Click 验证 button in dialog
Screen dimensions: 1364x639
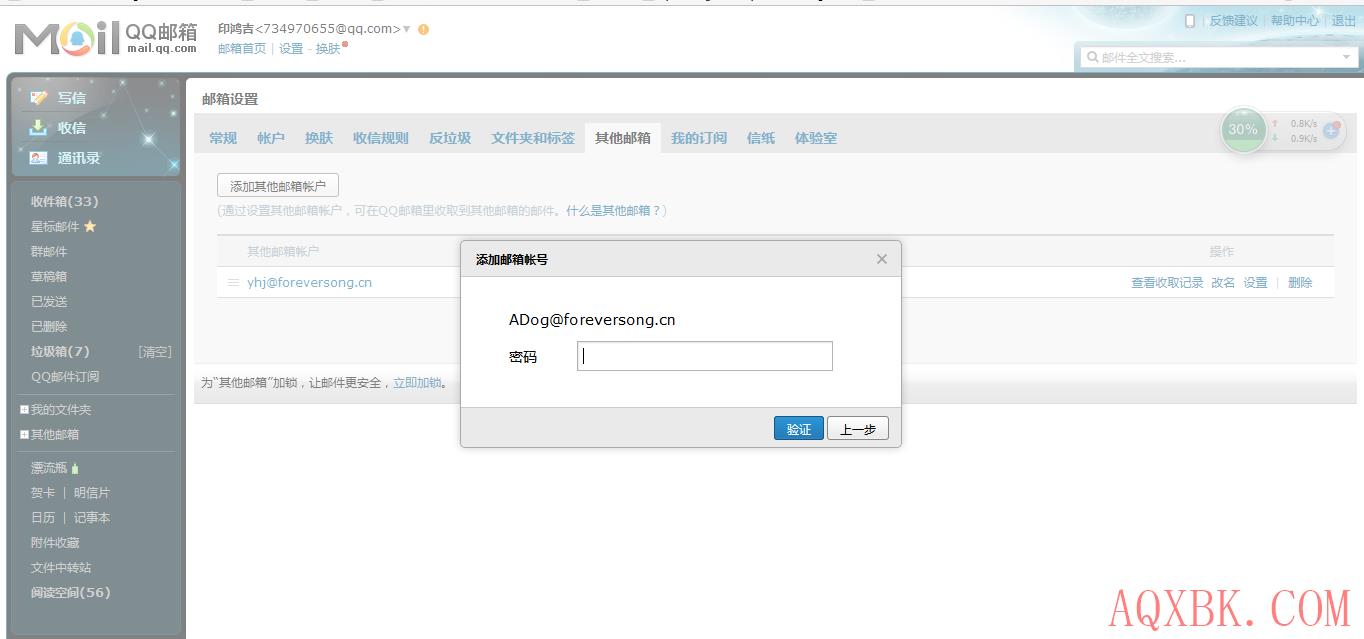click(x=799, y=428)
